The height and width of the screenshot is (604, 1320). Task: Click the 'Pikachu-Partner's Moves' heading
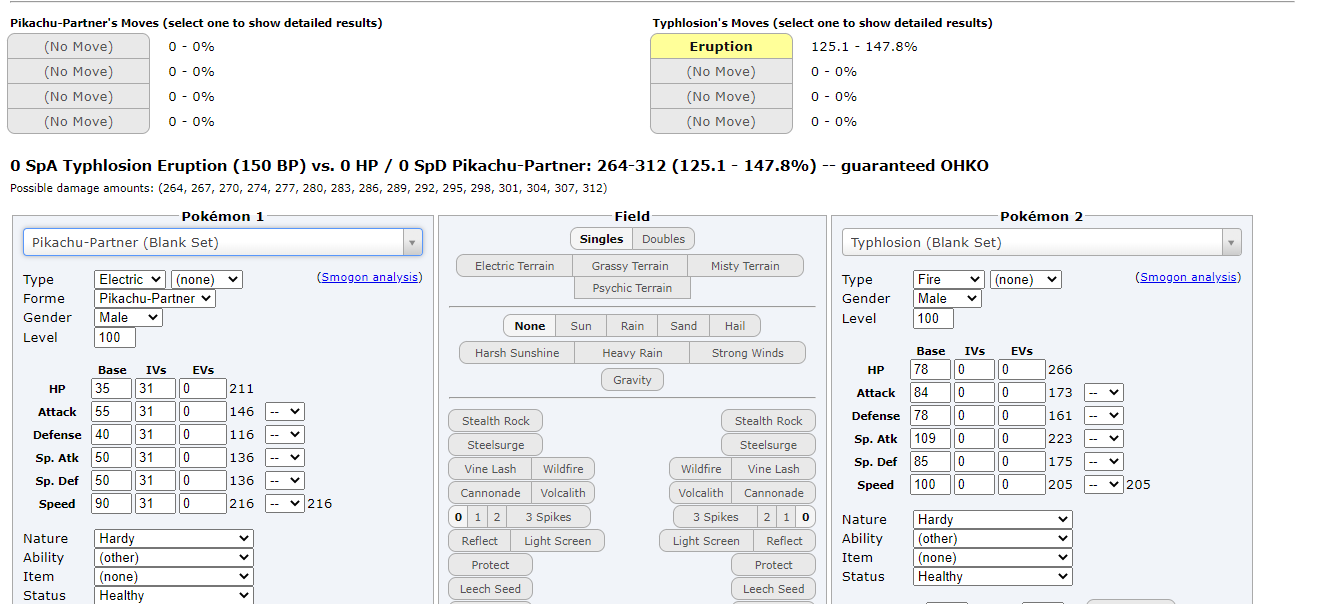tap(196, 23)
